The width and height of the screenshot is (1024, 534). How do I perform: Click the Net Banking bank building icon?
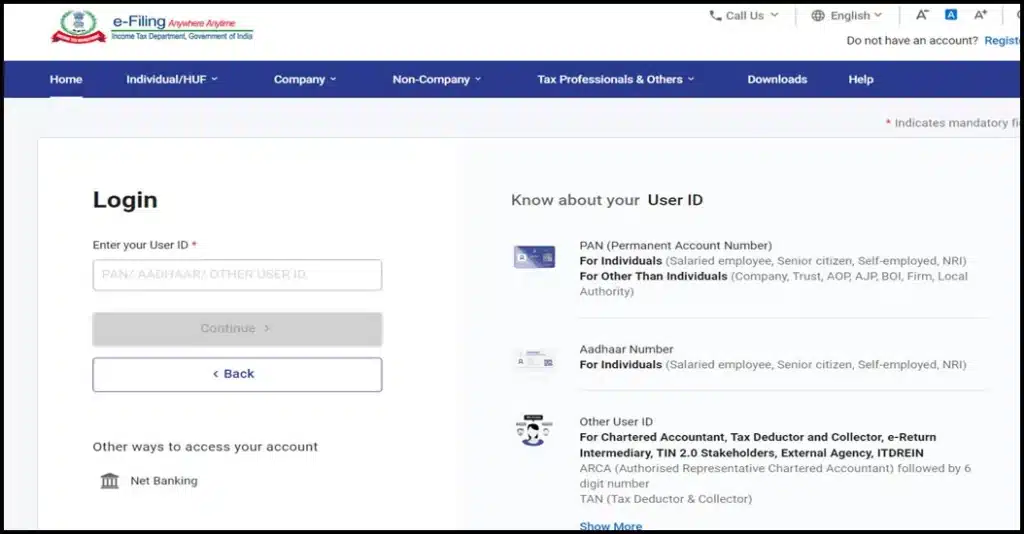pos(110,481)
